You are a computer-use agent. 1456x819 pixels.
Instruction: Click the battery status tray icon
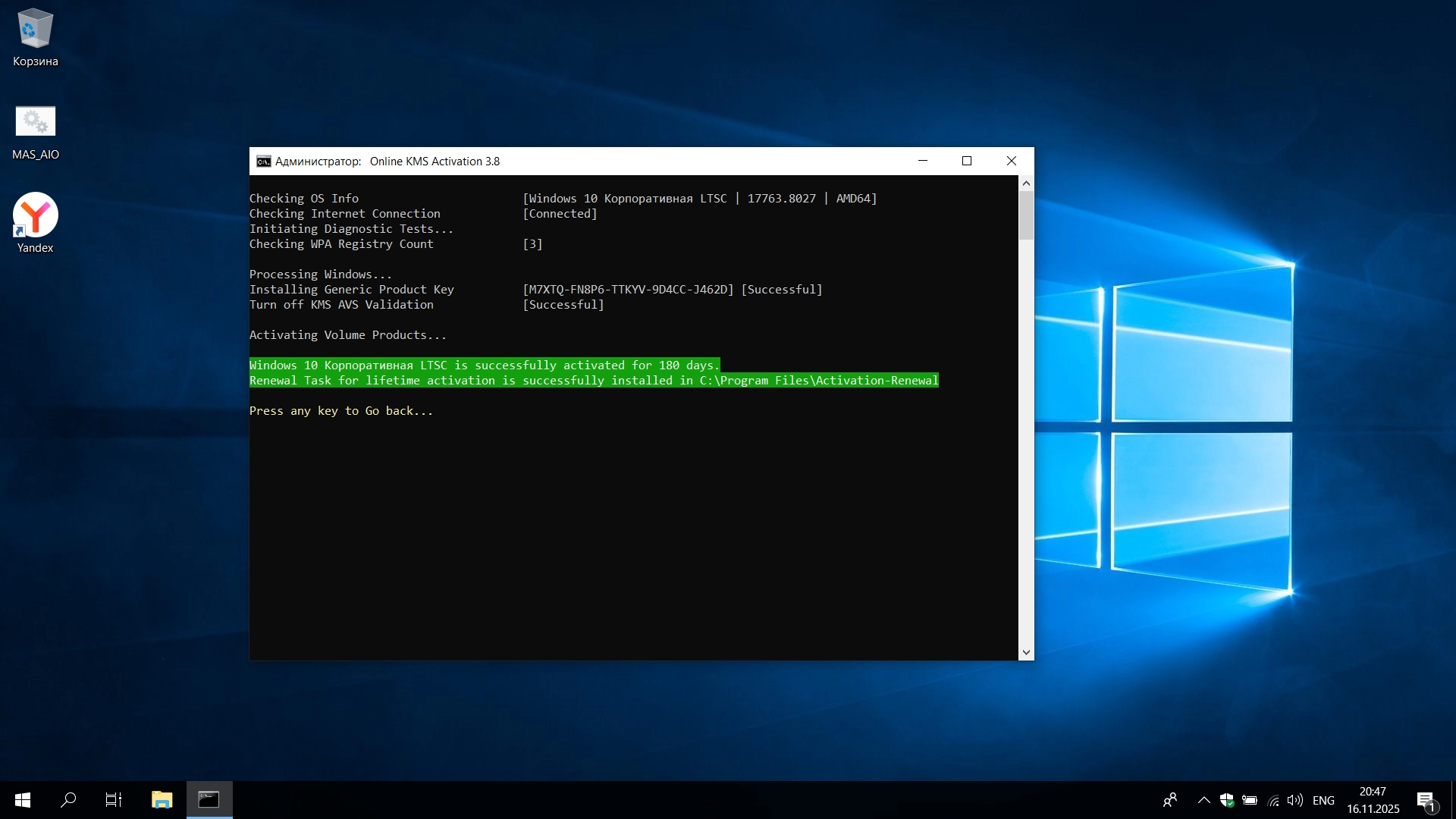click(x=1250, y=800)
